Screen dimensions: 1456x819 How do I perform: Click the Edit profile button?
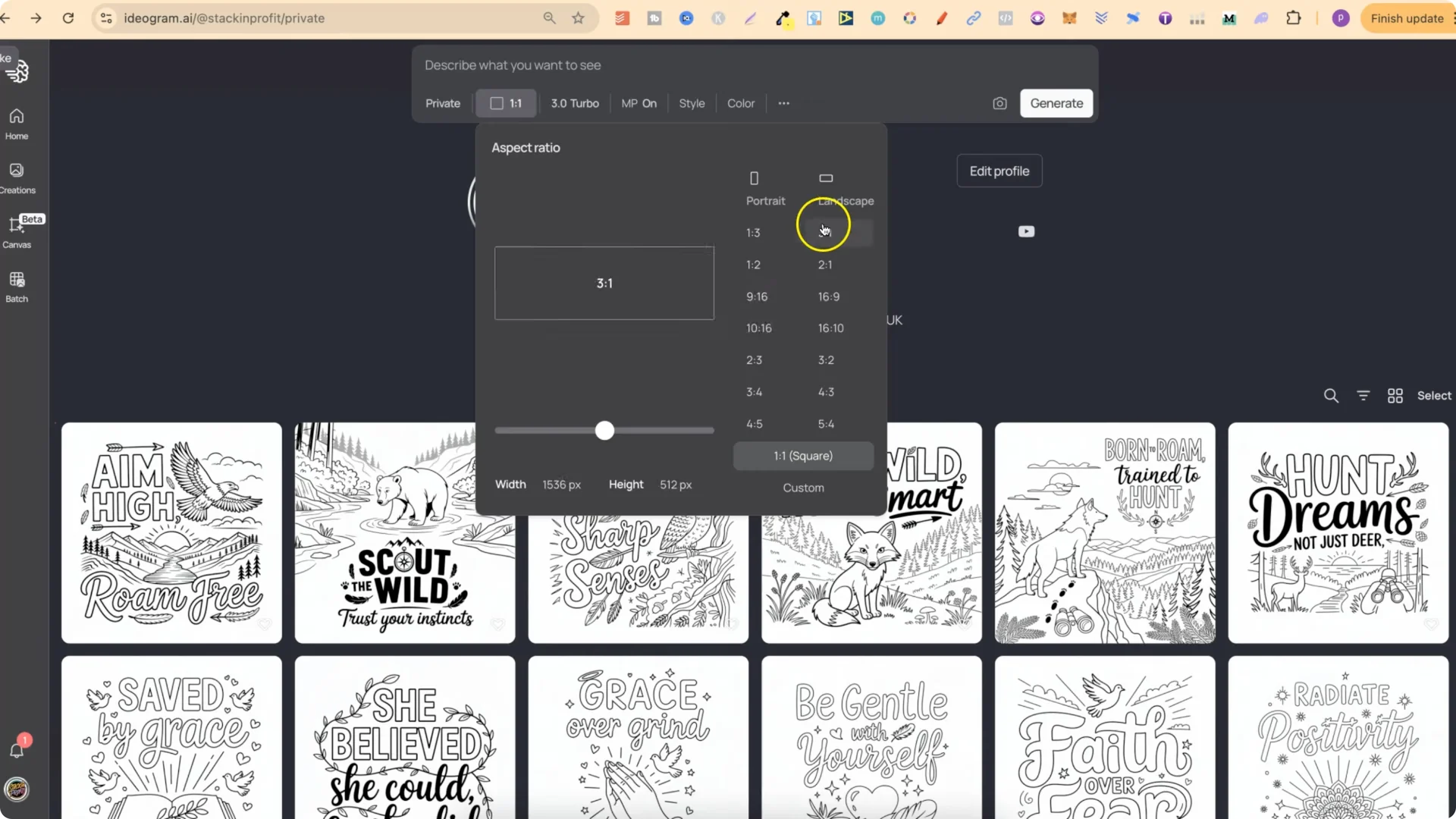999,171
